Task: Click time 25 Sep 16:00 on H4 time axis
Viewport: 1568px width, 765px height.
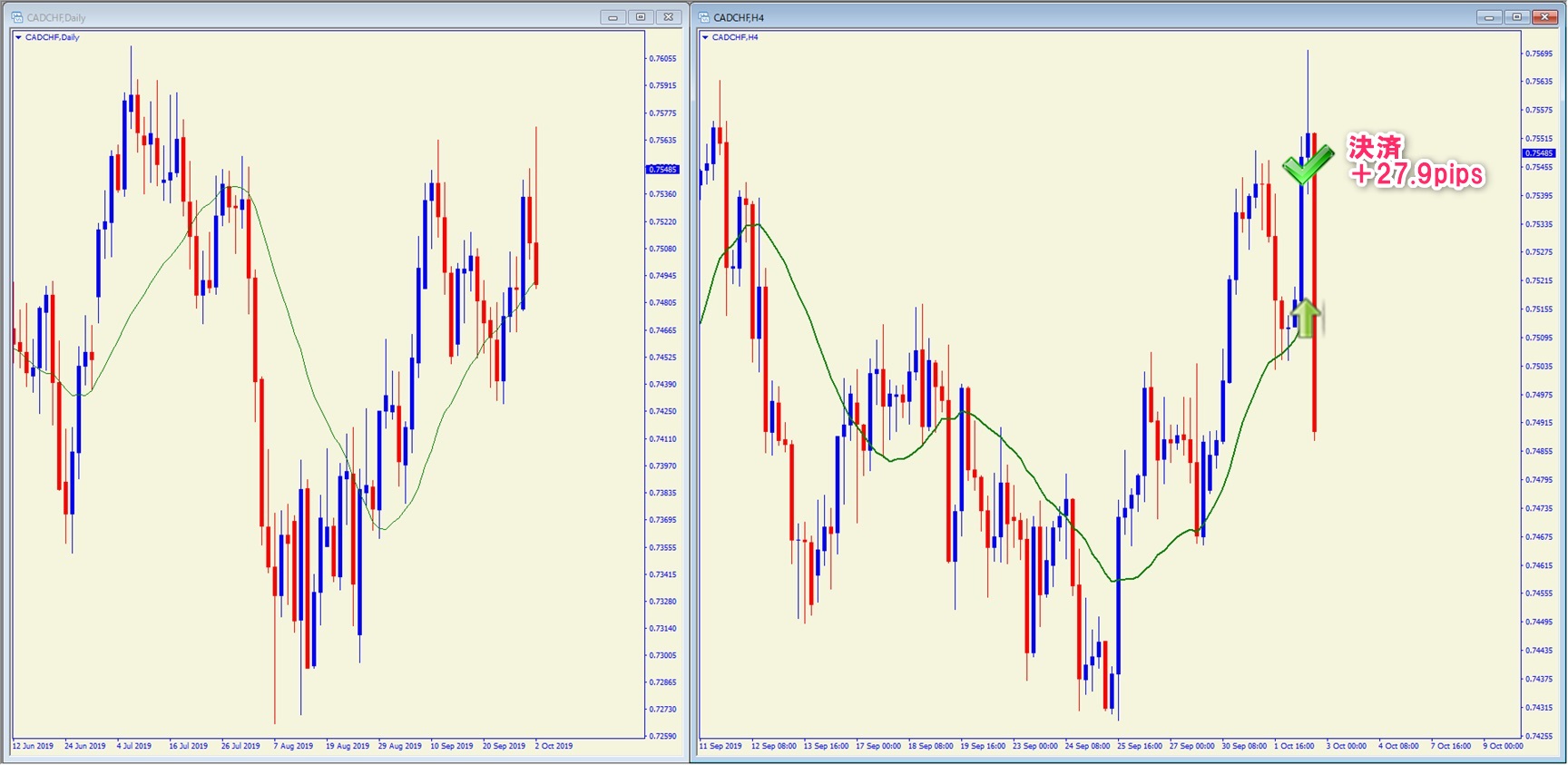Action: click(x=1140, y=746)
